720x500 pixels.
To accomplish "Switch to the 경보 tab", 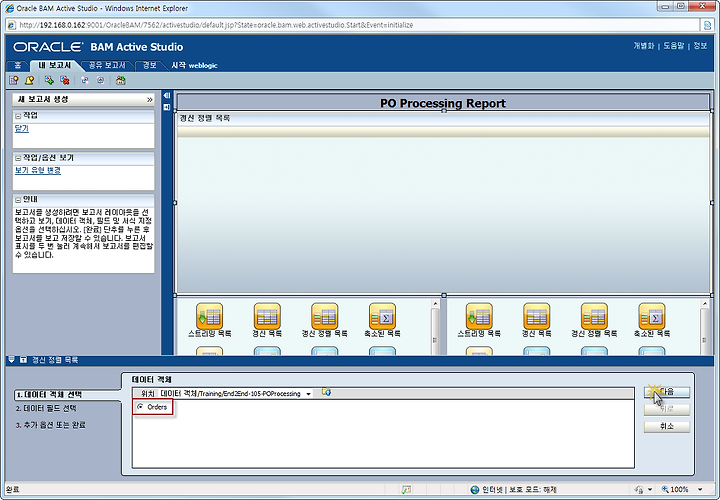I will (149, 66).
